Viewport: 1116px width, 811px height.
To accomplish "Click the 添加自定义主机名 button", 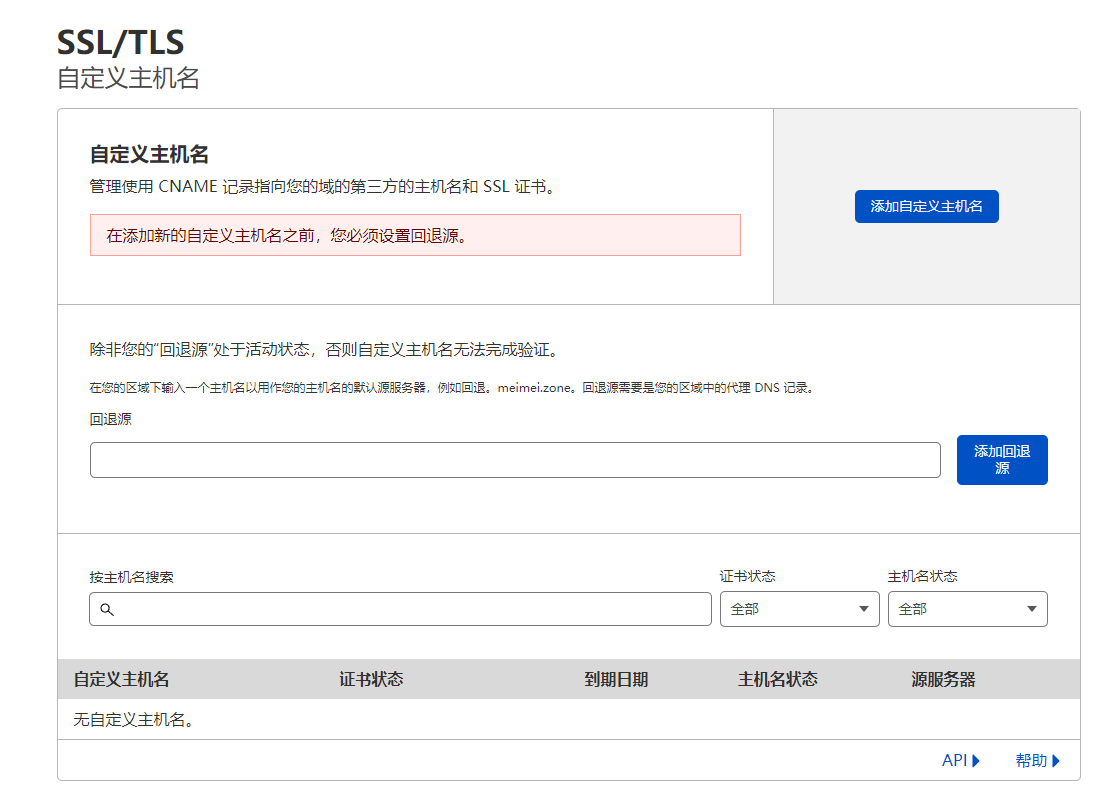I will point(926,206).
